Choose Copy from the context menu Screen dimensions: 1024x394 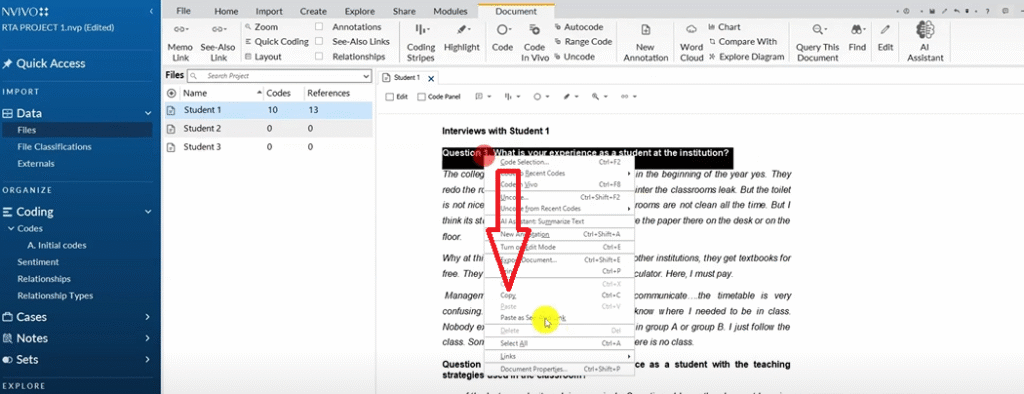point(559,295)
